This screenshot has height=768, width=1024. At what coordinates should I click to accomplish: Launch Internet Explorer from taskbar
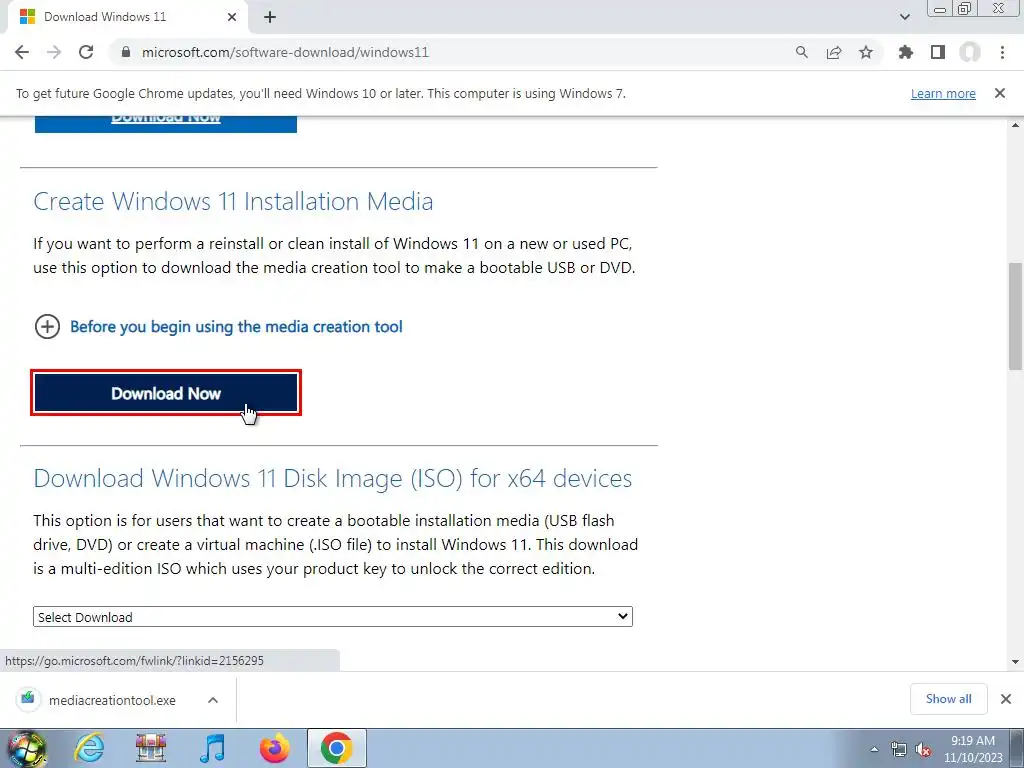click(89, 748)
